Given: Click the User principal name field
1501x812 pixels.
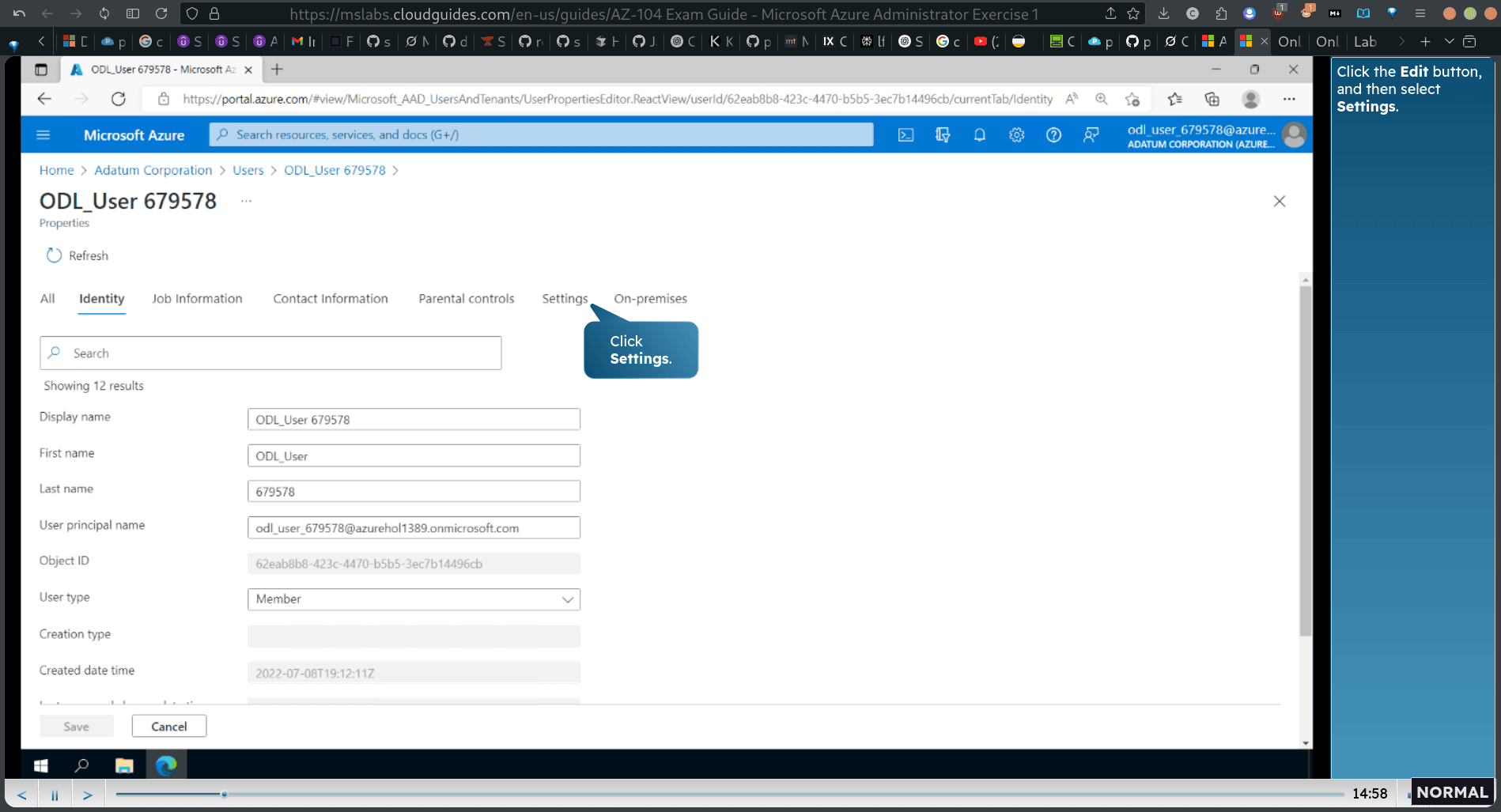Looking at the screenshot, I should [414, 528].
